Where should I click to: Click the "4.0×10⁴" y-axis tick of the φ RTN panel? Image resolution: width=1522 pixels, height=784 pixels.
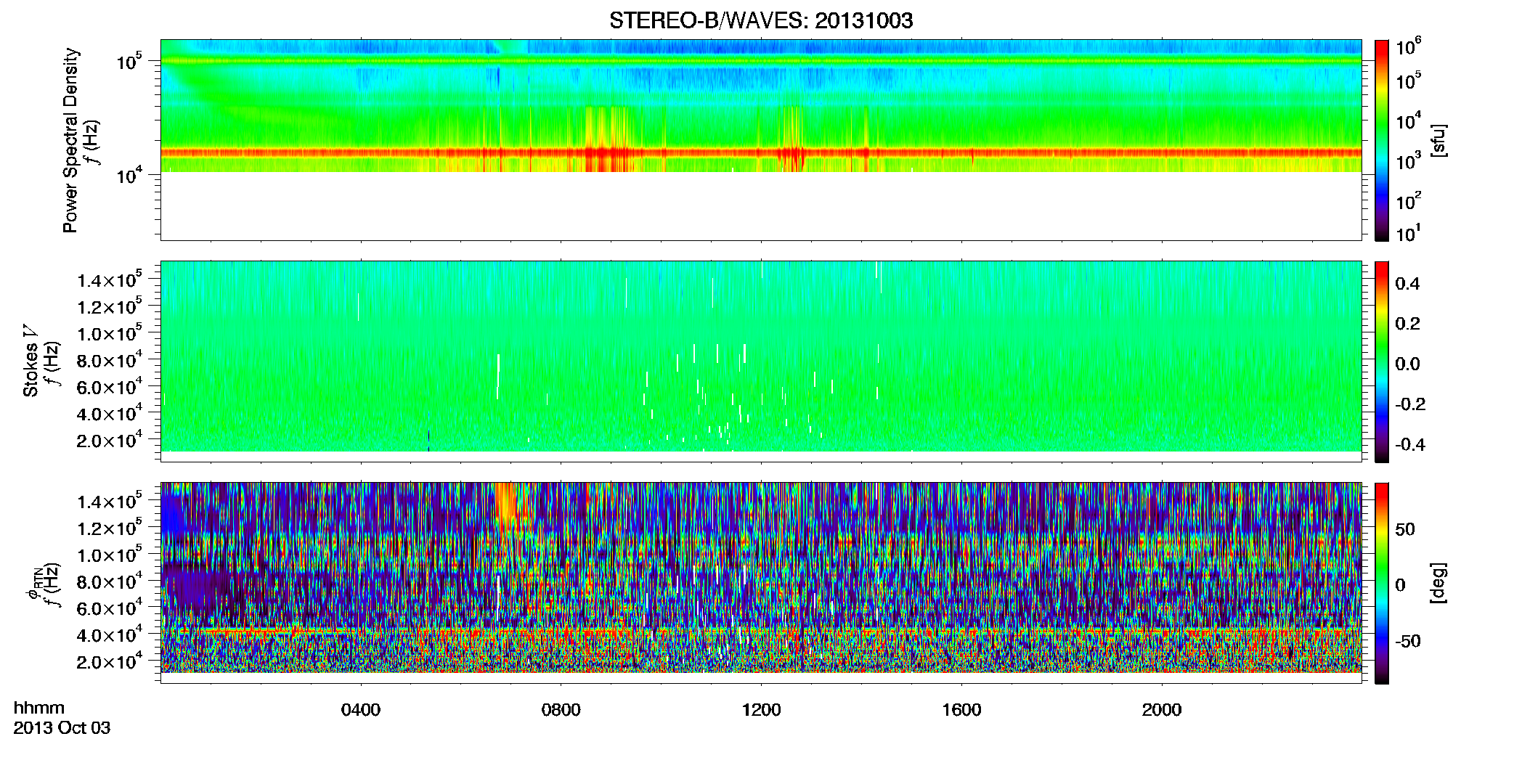pos(110,634)
